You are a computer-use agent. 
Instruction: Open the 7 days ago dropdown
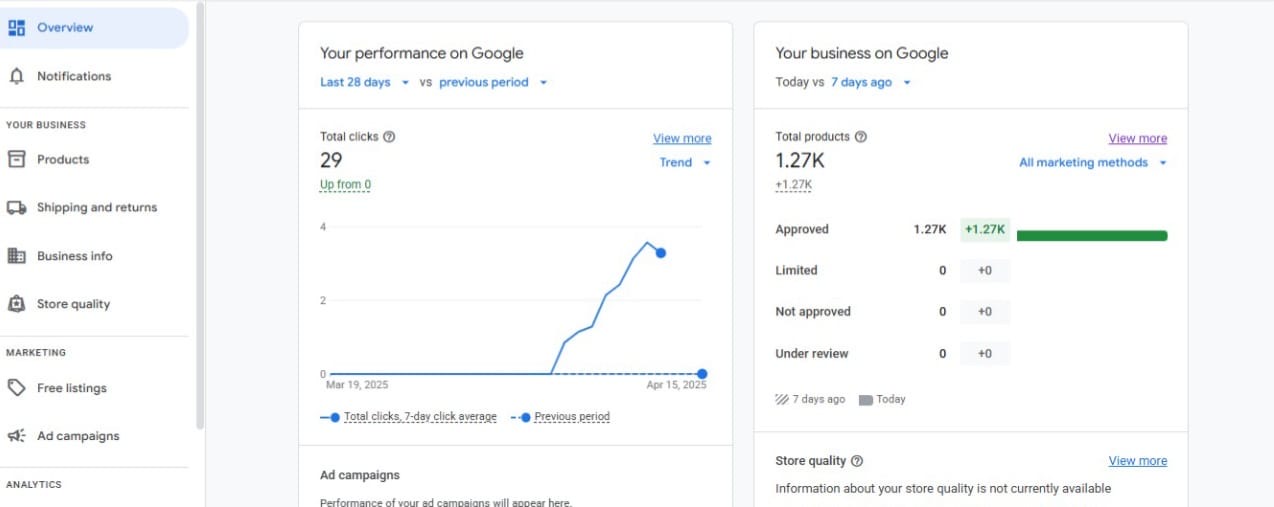pyautogui.click(x=871, y=82)
